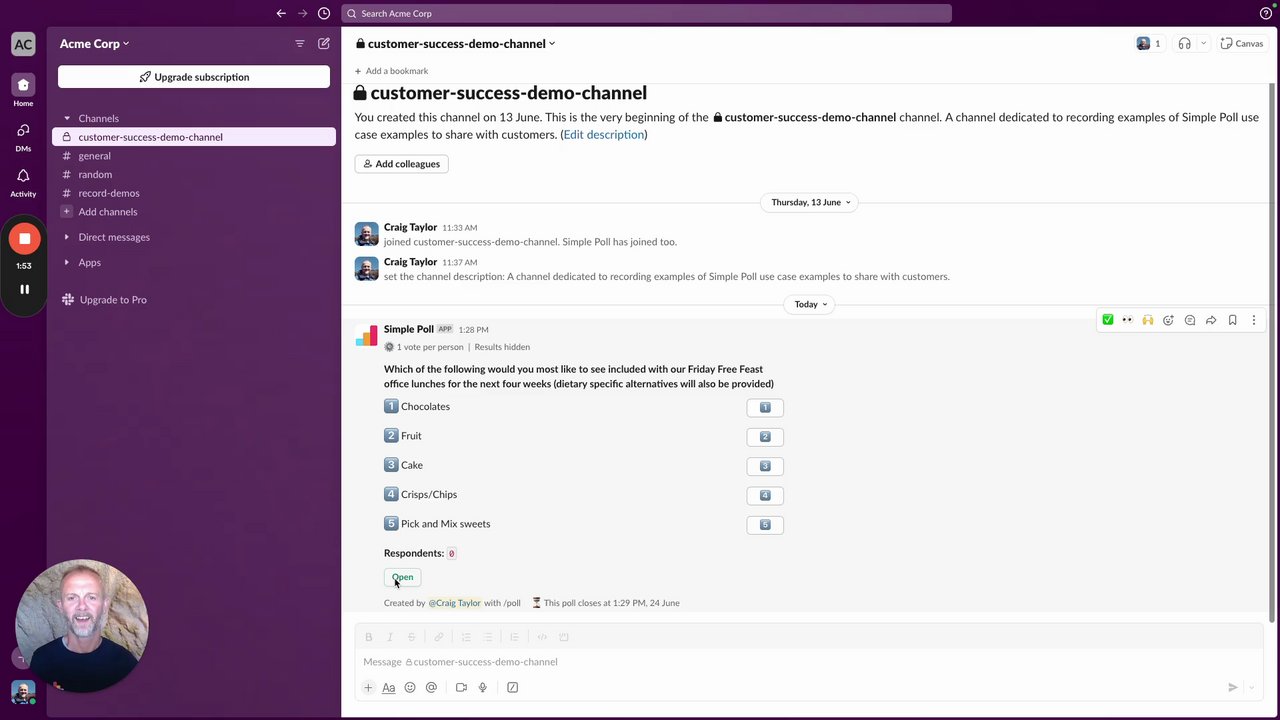Collapse the Channels section
Image resolution: width=1280 pixels, height=720 pixels.
tap(67, 118)
